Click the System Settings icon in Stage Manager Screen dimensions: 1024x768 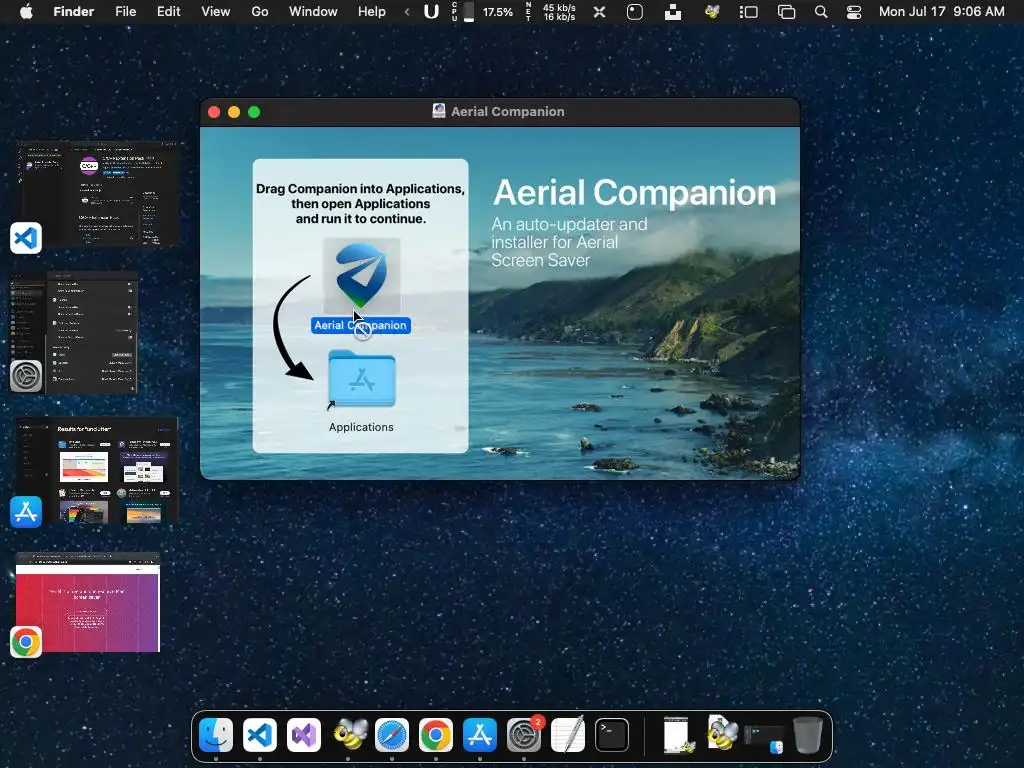(x=26, y=376)
